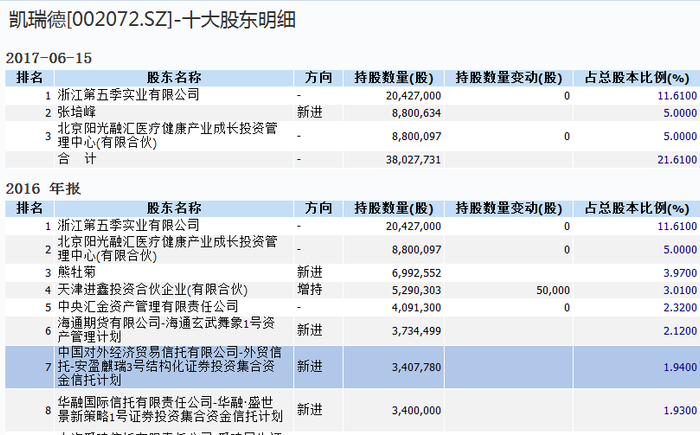Click the holding value 3,400,000
This screenshot has width=700, height=435.
point(416,410)
